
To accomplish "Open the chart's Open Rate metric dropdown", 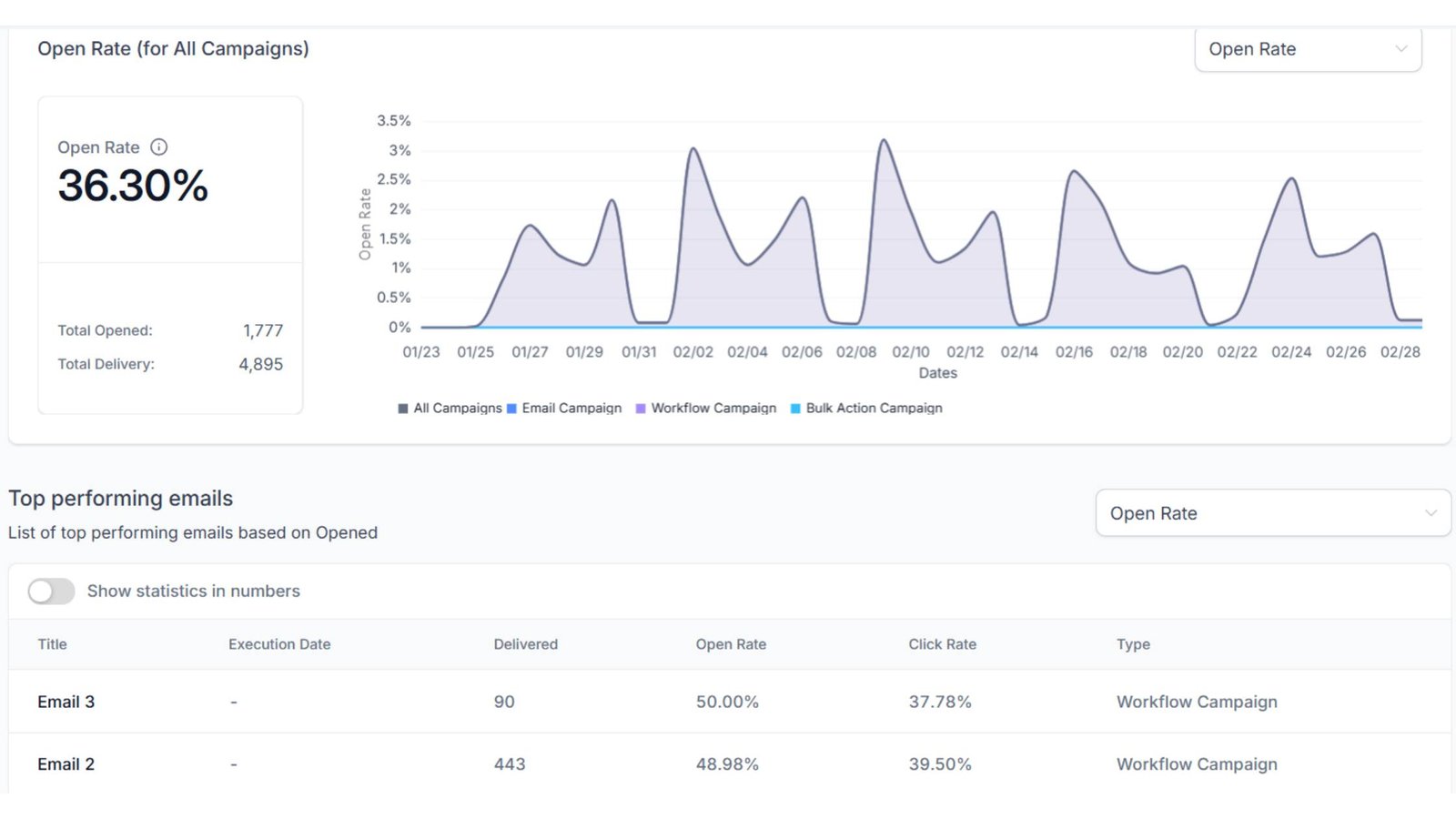I will [x=1307, y=49].
